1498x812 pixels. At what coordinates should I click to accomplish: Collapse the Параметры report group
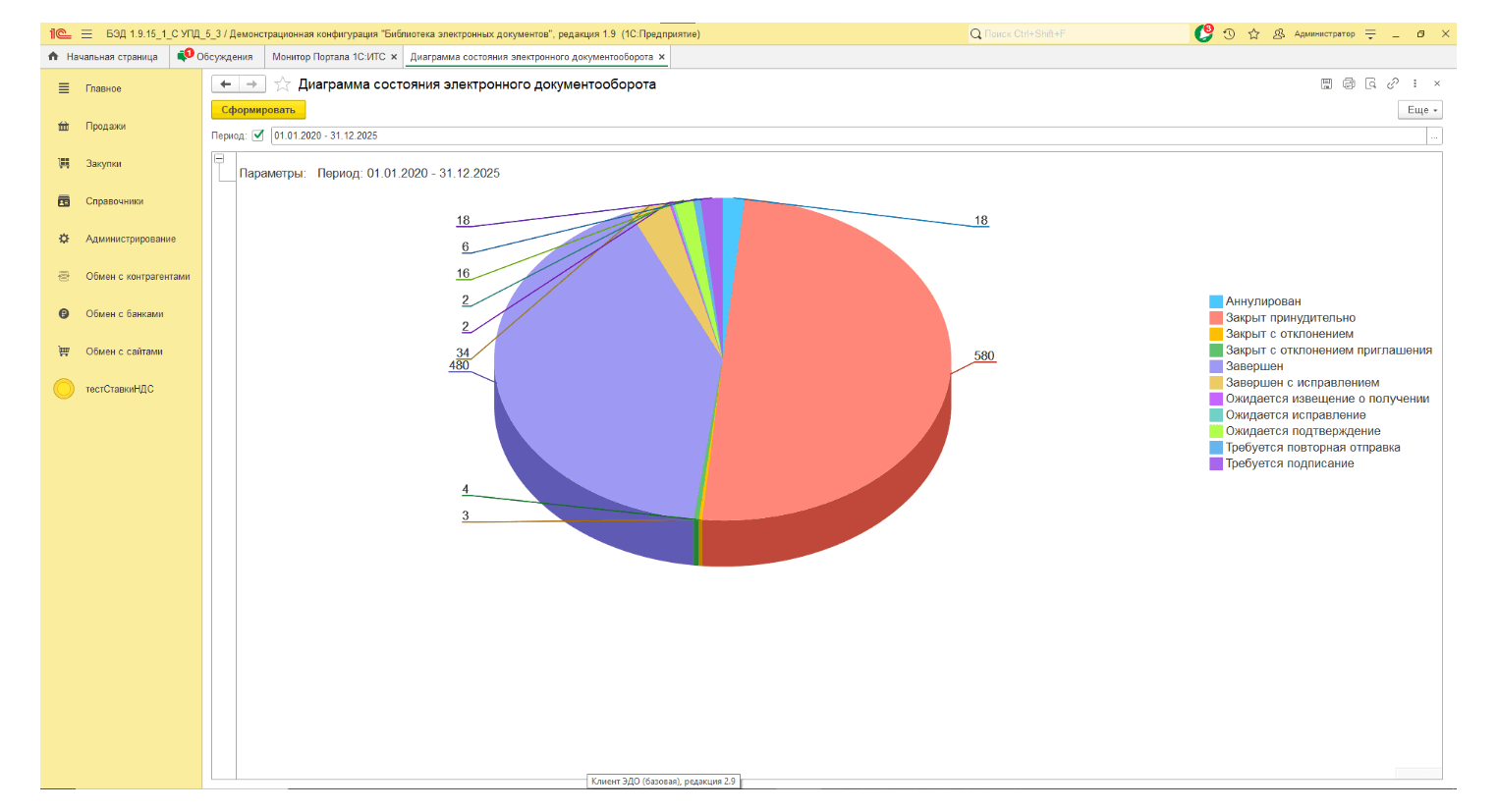[x=220, y=159]
